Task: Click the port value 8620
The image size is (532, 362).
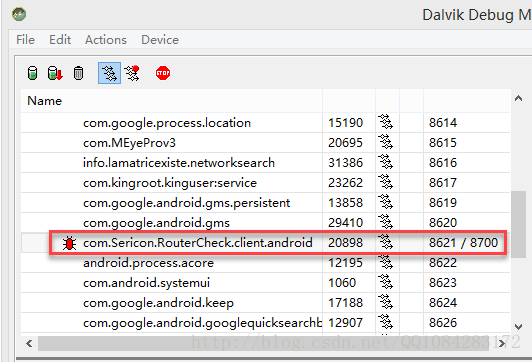Action: pos(443,223)
